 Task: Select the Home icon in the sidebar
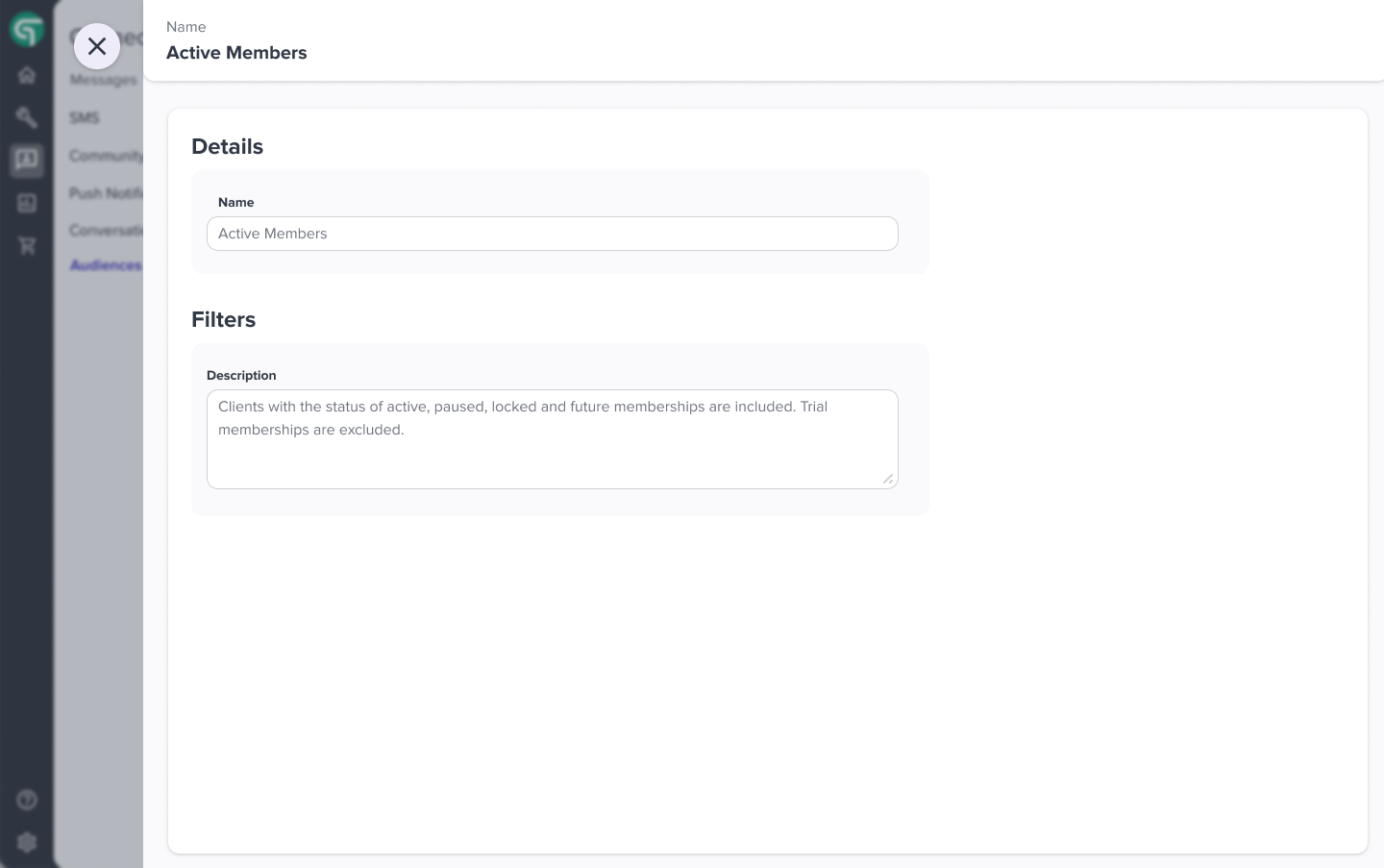(27, 75)
